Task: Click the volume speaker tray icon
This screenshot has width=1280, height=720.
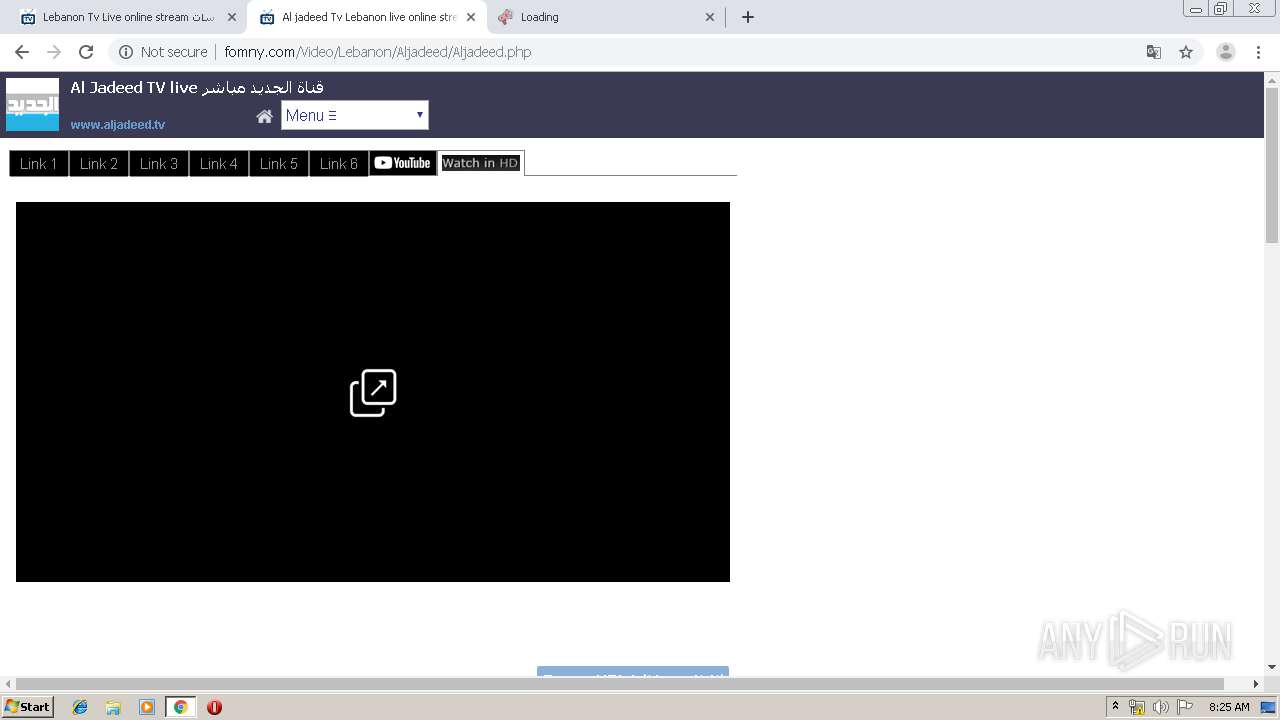Action: [x=1160, y=707]
